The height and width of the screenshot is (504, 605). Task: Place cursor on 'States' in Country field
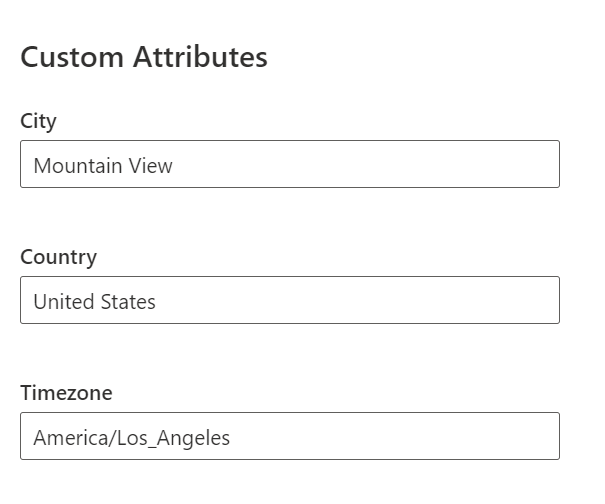(128, 302)
